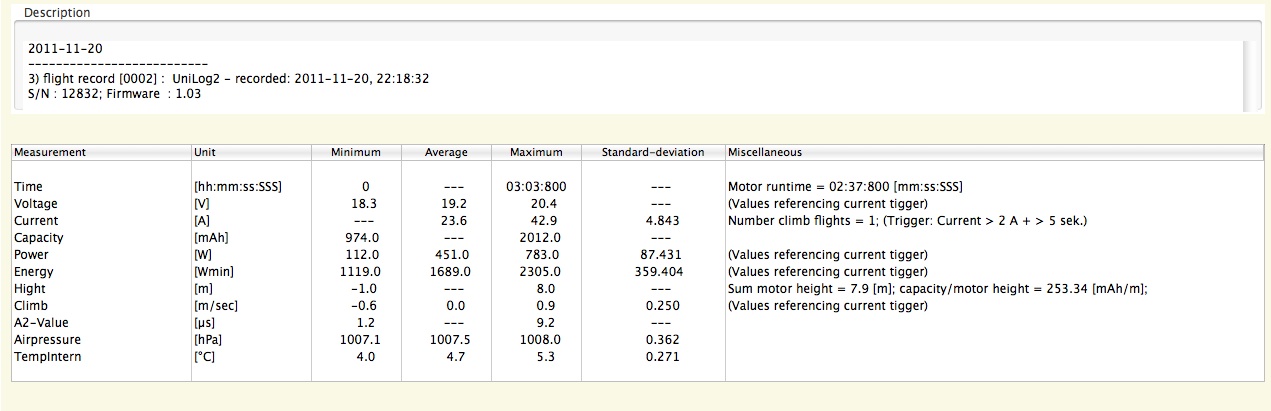The width and height of the screenshot is (1271, 411).
Task: Select the Maximum column header
Action: click(x=536, y=152)
